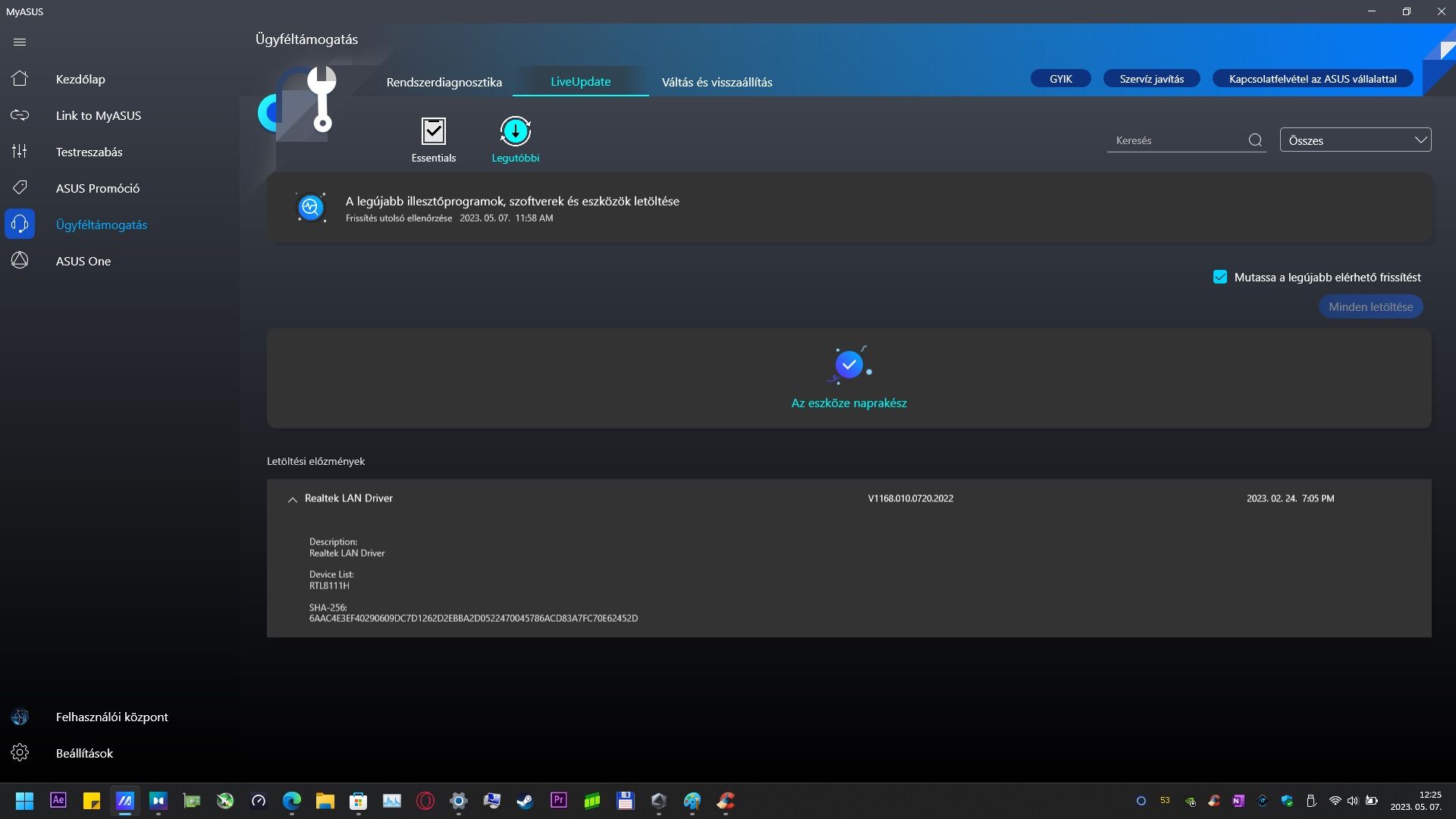The width and height of the screenshot is (1456, 819).
Task: Switch to Rendszerdiagnosztika tab
Action: point(444,82)
